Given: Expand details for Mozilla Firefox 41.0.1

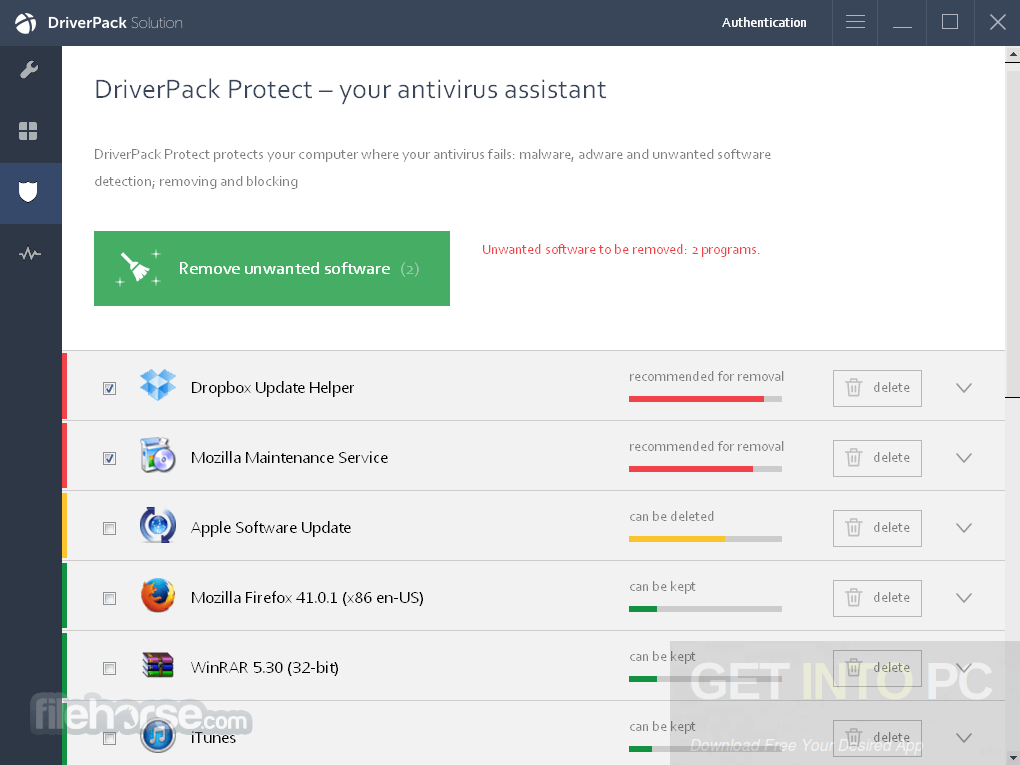Looking at the screenshot, I should pyautogui.click(x=963, y=598).
